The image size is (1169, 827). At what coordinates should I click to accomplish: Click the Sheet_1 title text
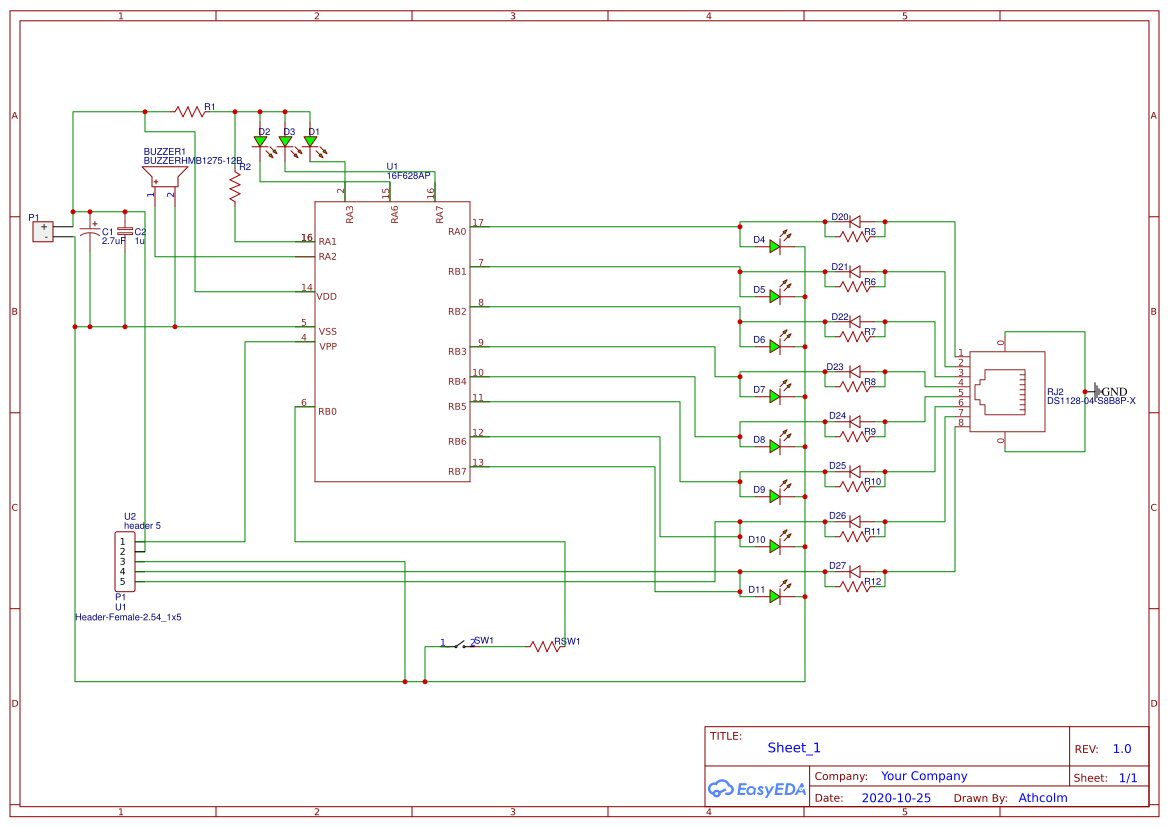coord(794,748)
